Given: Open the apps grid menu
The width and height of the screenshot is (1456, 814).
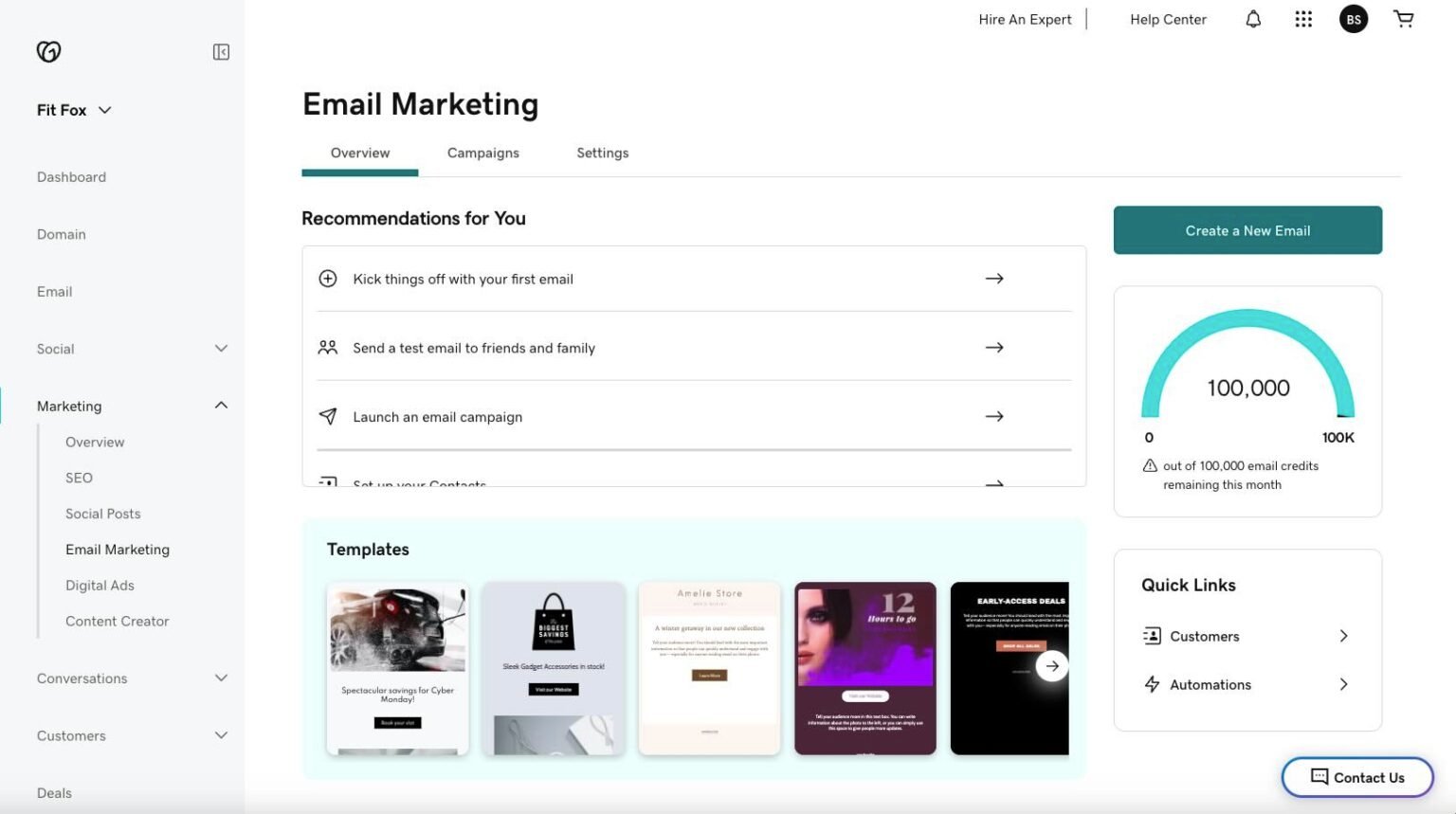Looking at the screenshot, I should coord(1303,19).
